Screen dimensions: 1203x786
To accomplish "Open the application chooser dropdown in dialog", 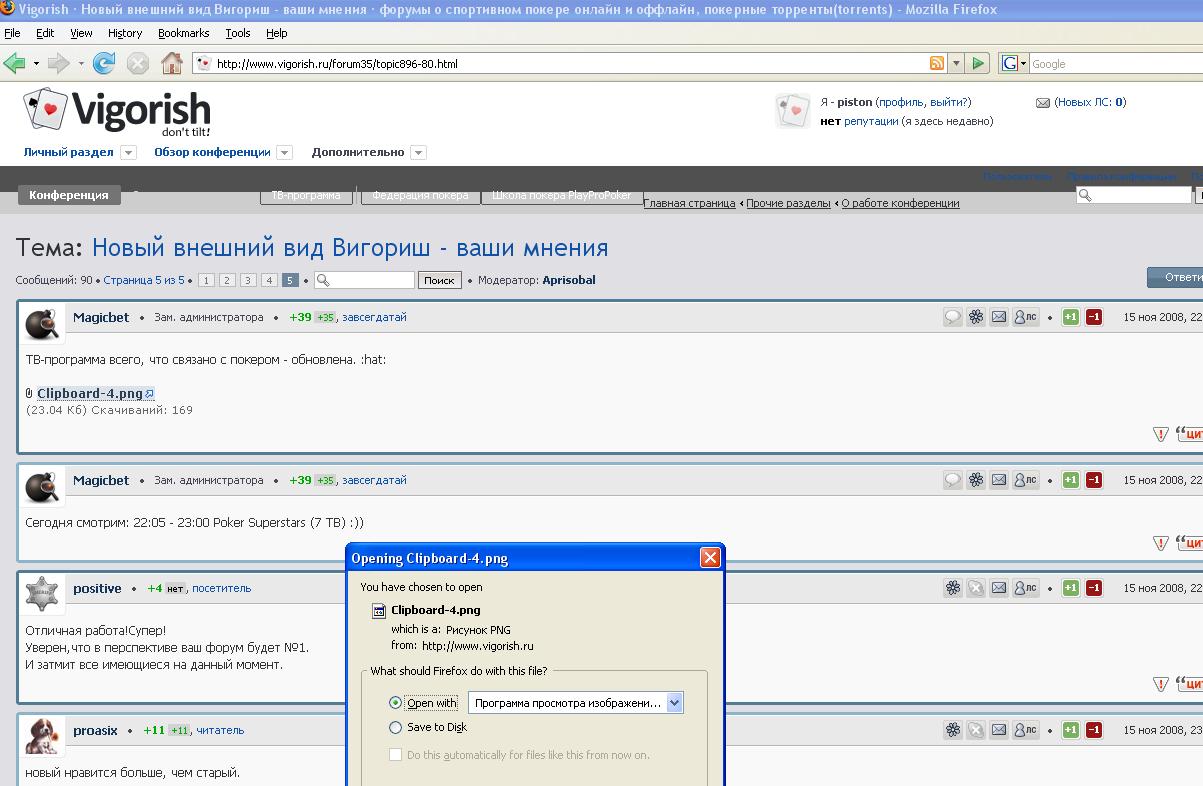I will point(674,703).
